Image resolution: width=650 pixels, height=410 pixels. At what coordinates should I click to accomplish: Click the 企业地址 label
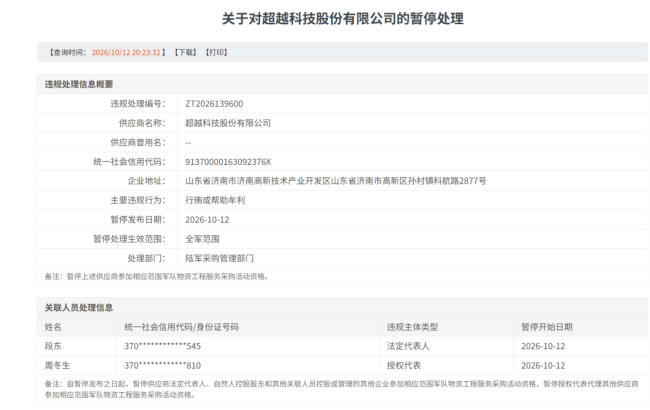(146, 181)
